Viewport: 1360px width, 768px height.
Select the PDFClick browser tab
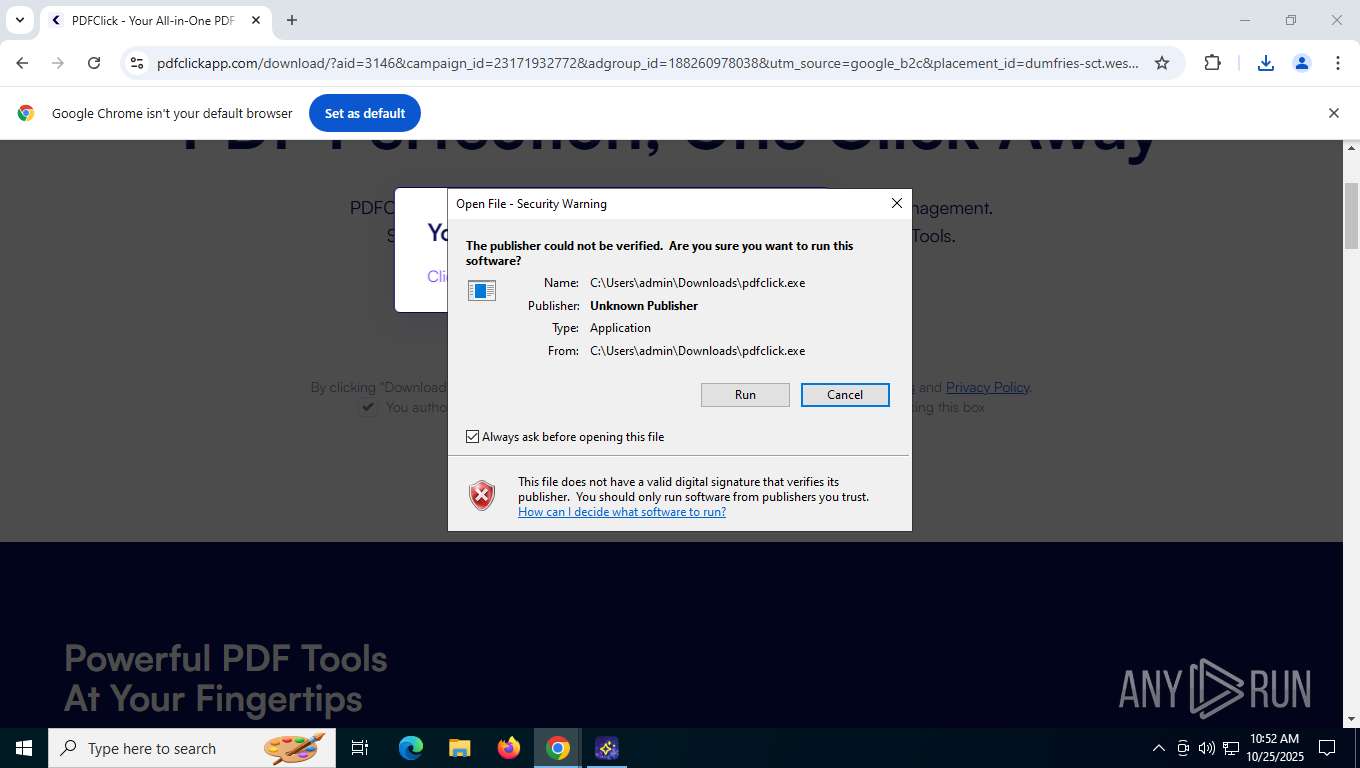pyautogui.click(x=155, y=20)
